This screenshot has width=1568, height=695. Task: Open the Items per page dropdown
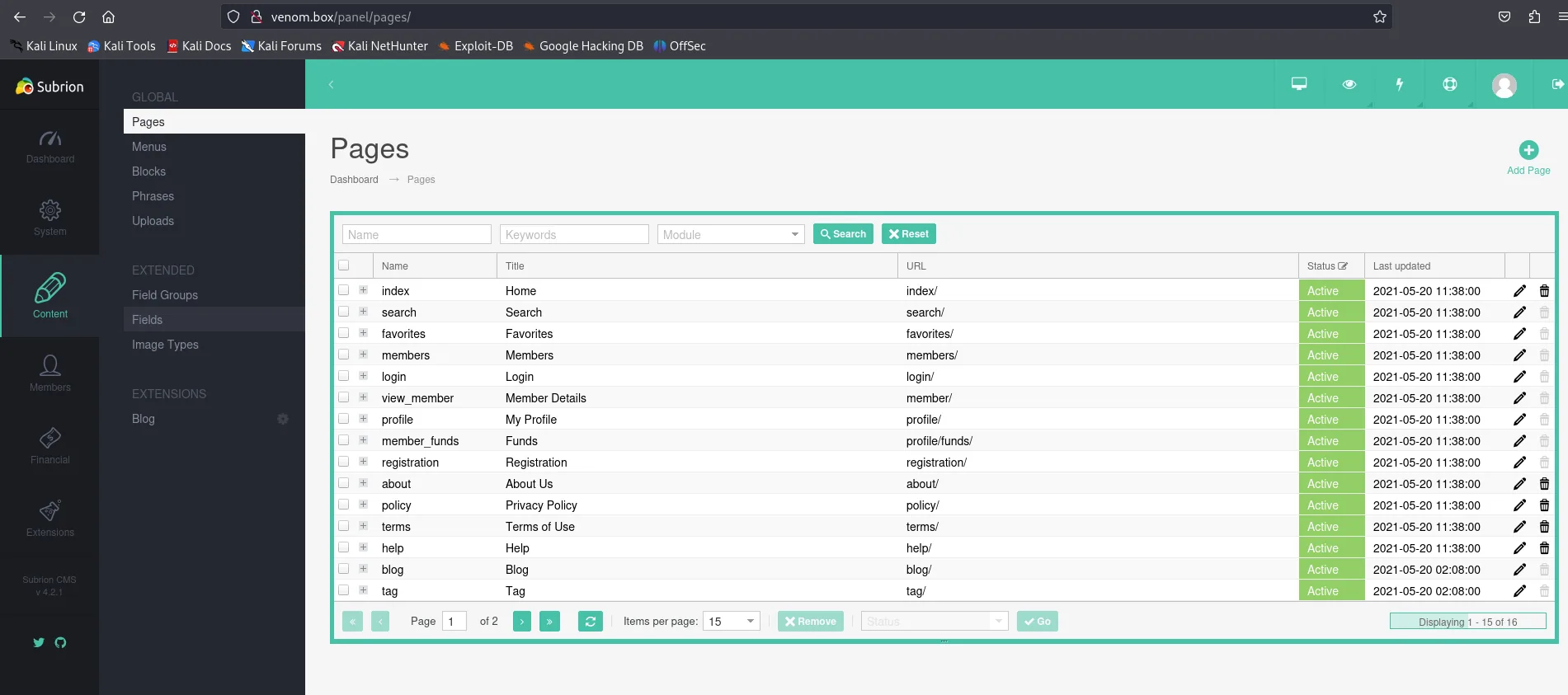pos(732,622)
